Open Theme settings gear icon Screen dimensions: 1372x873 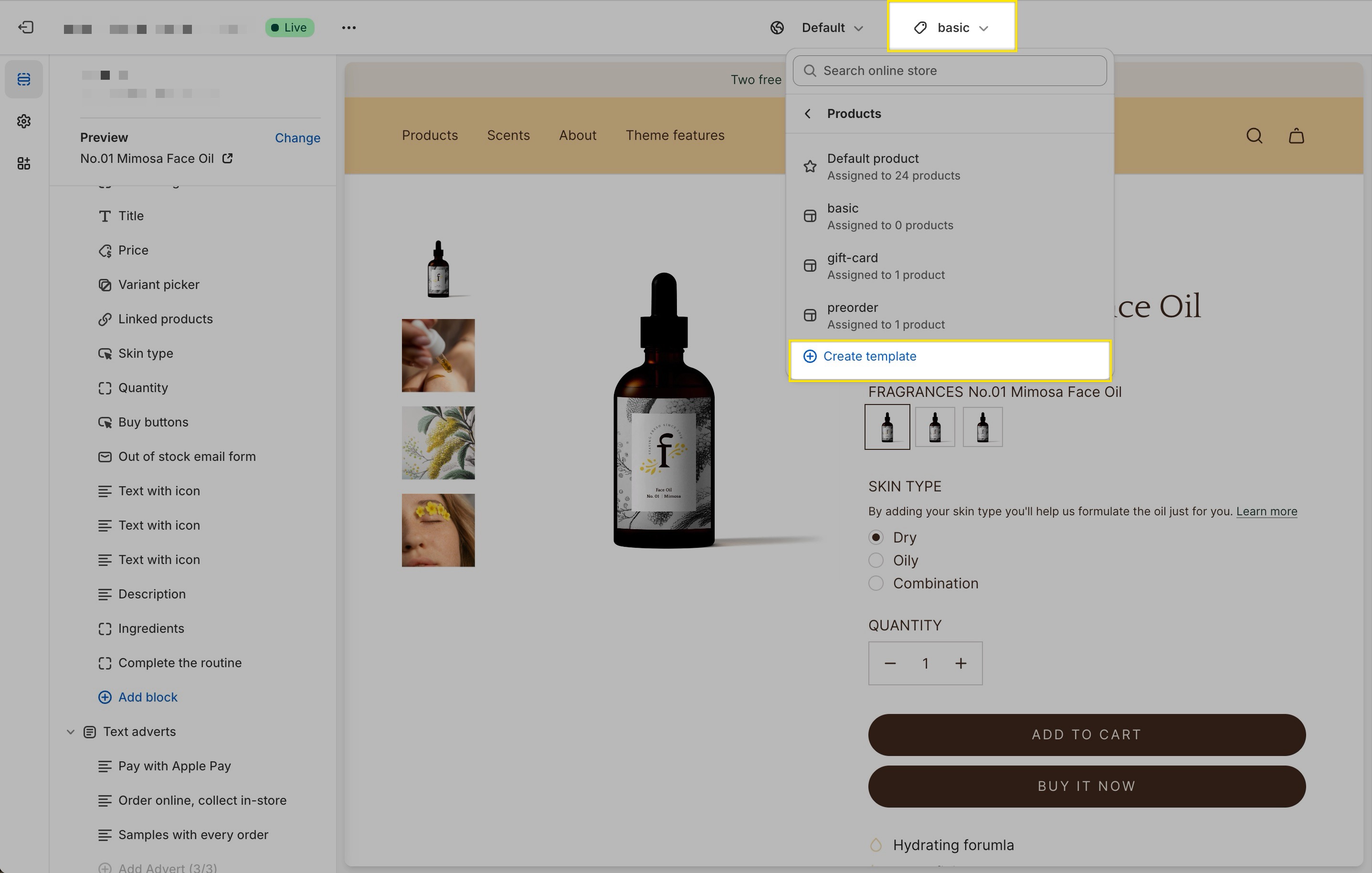[24, 121]
